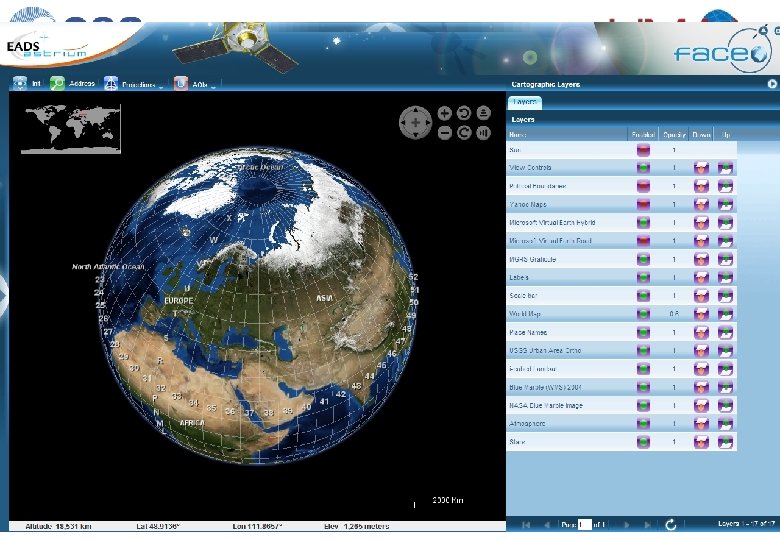Click the page number input field
780x540 pixels.
point(585,524)
